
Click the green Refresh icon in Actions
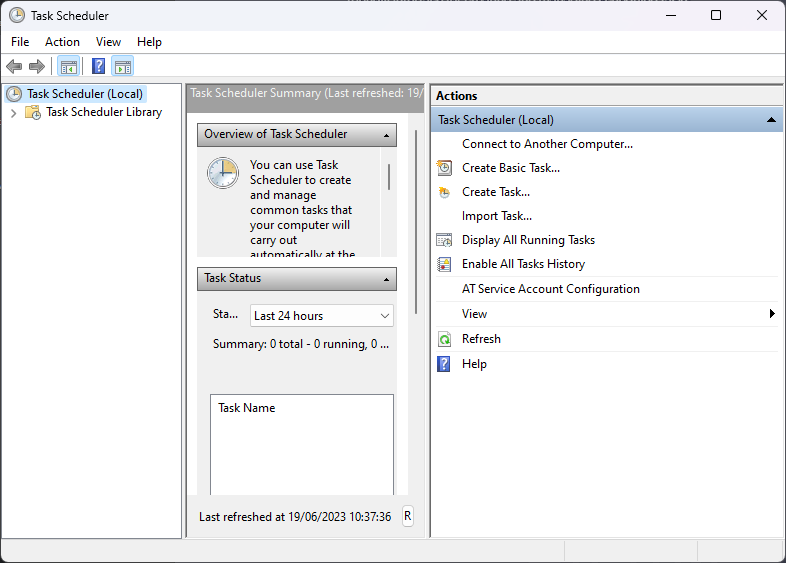pyautogui.click(x=445, y=339)
